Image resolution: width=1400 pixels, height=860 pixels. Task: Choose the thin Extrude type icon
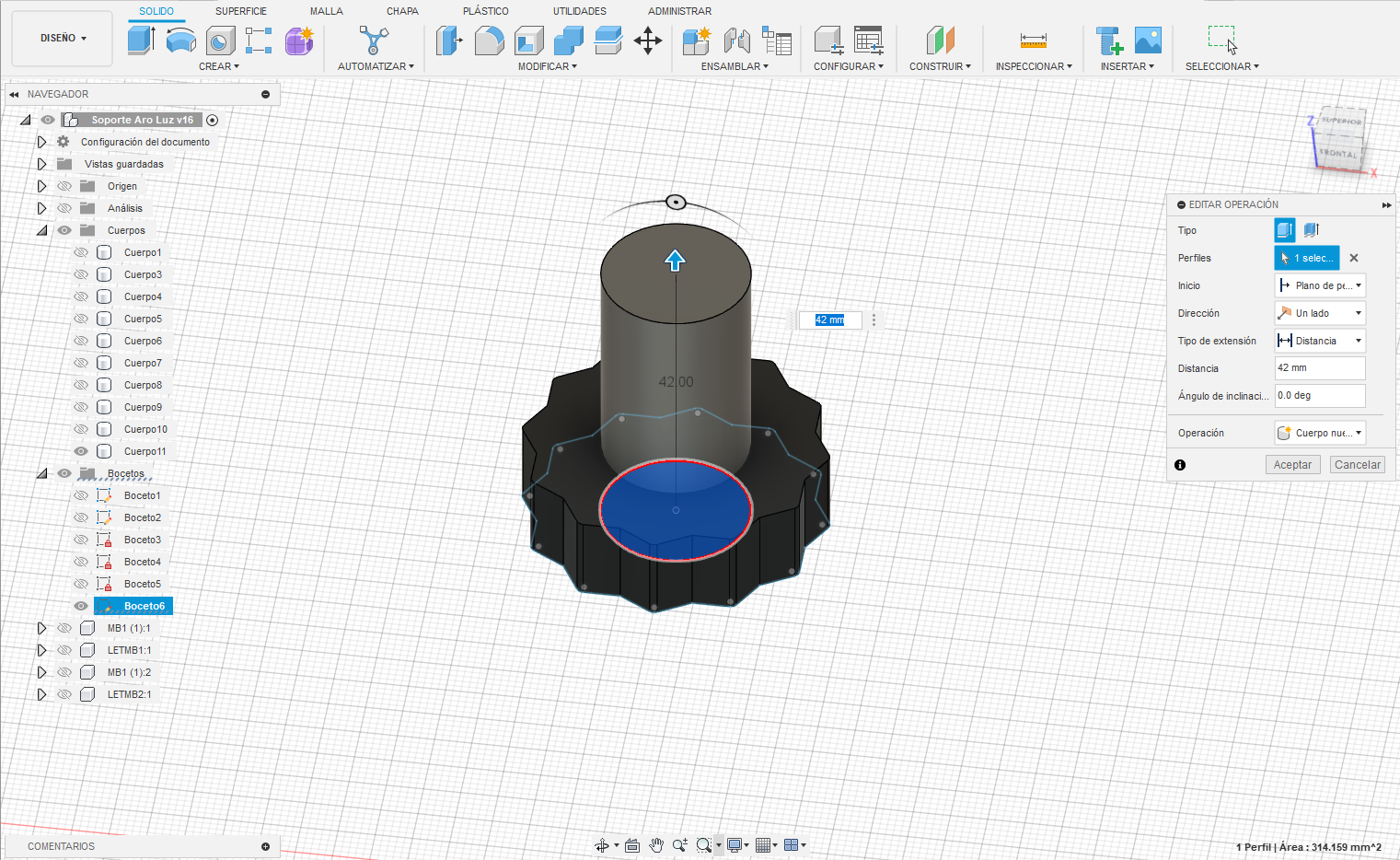coord(1312,230)
